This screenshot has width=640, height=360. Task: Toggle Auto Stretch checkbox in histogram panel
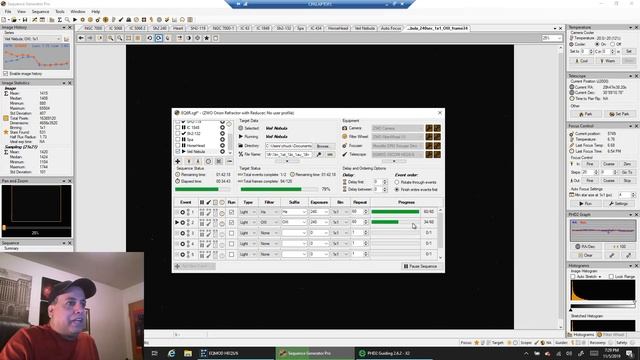(x=573, y=277)
